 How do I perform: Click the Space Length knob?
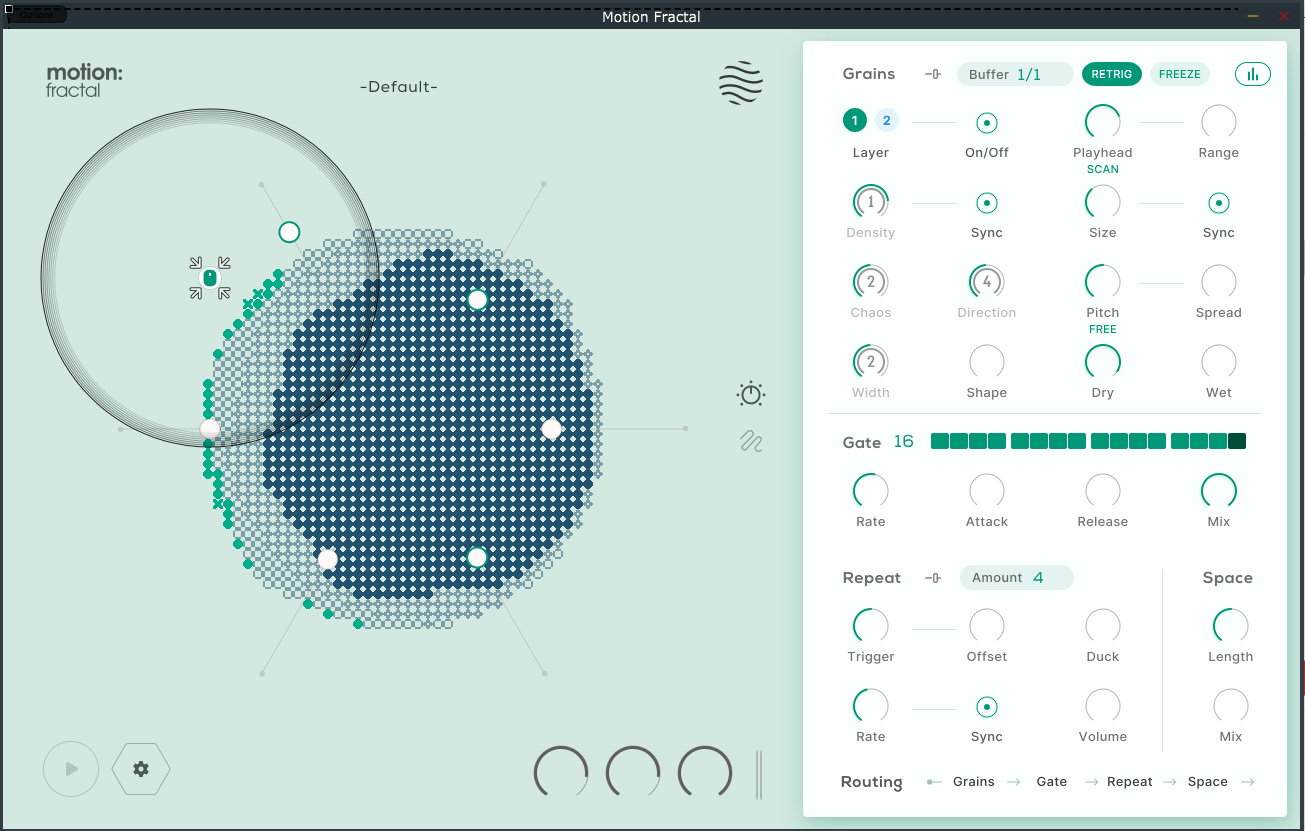(x=1231, y=626)
